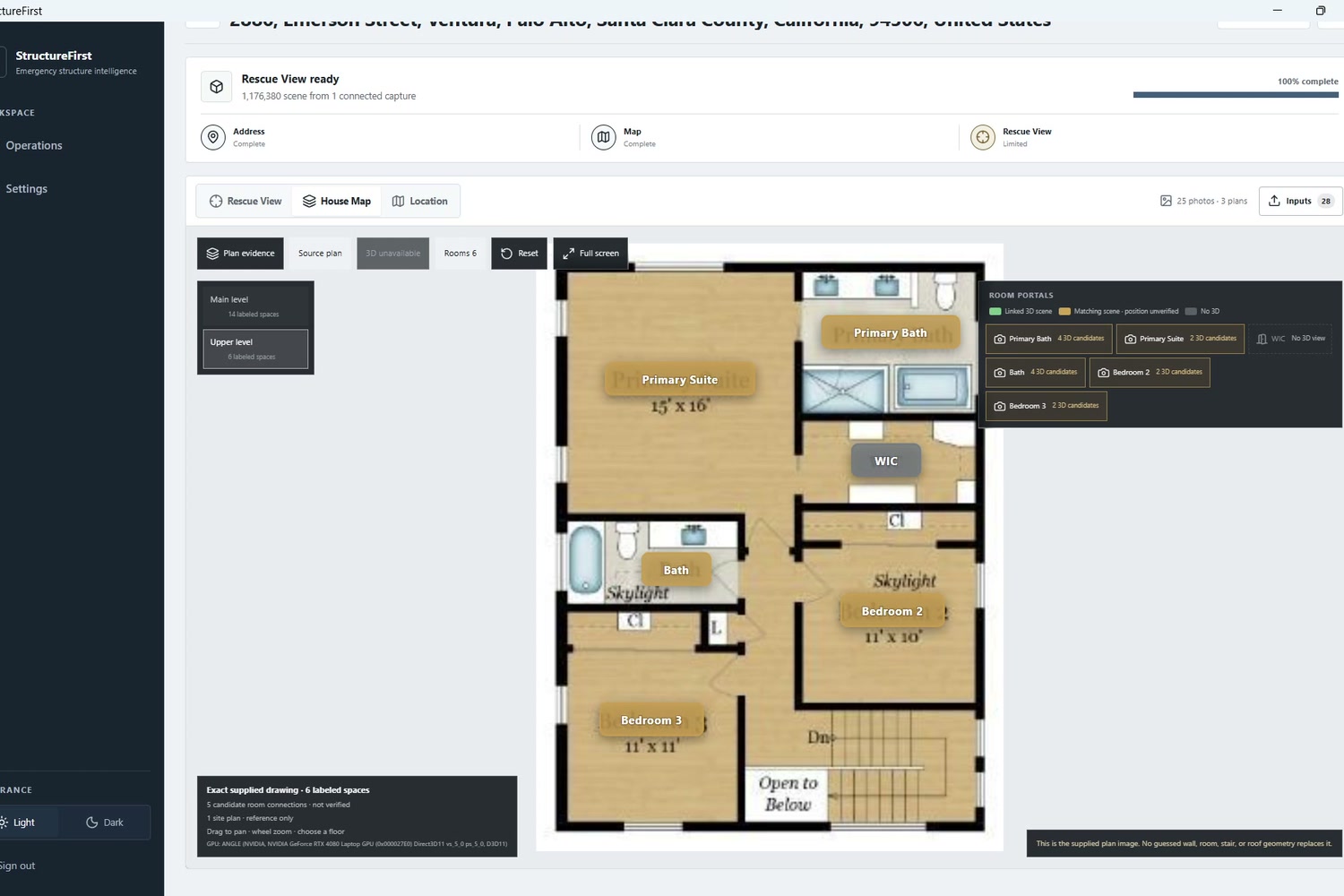Click the 3D unavailable button
This screenshot has width=1344, height=896.
[x=392, y=254]
